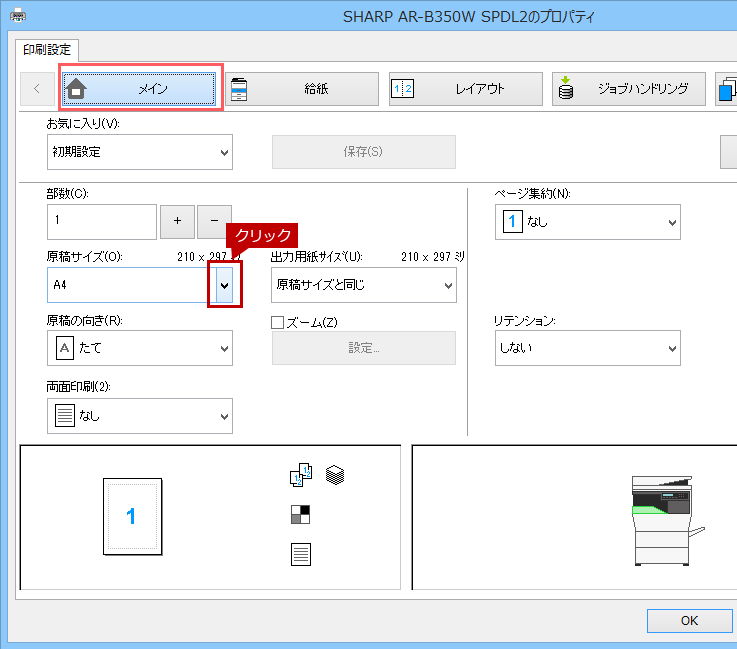The height and width of the screenshot is (649, 737).
Task: Open the ジョブハンドリング tab
Action: (629, 88)
